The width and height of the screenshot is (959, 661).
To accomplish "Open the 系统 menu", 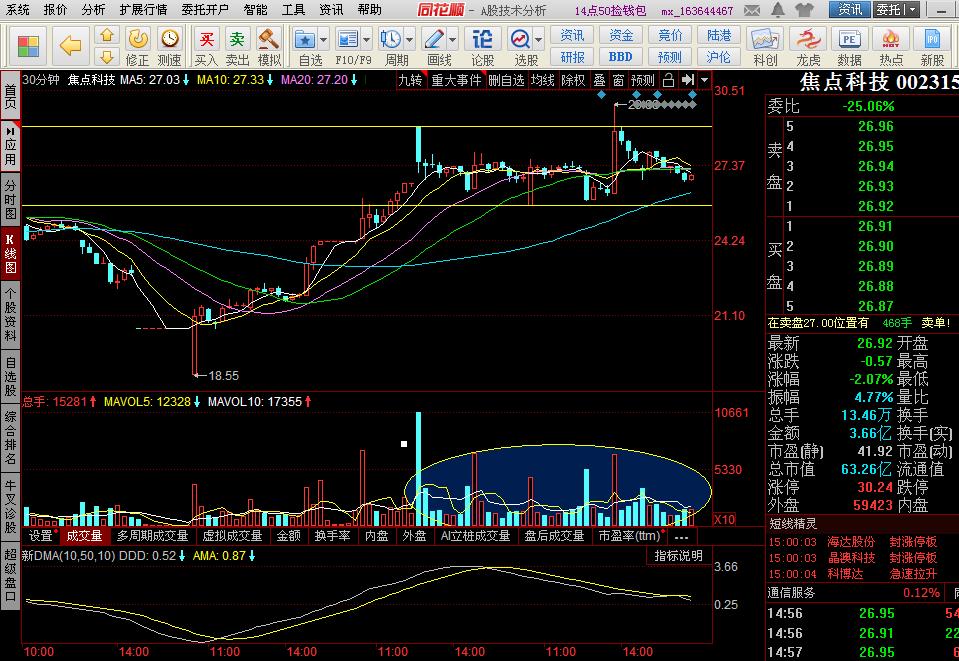I will click(18, 10).
